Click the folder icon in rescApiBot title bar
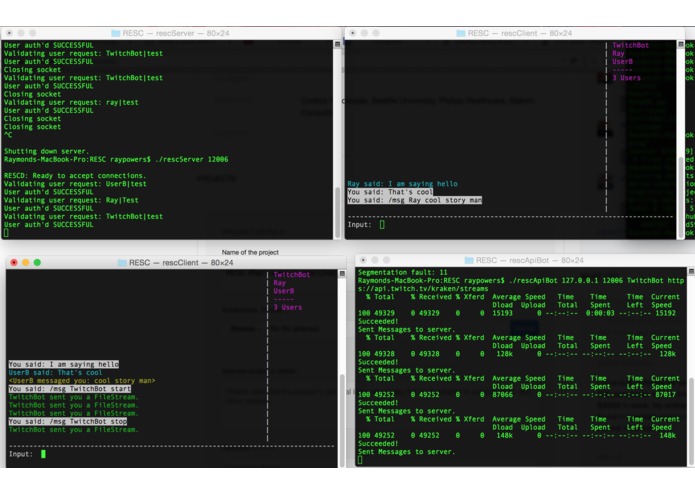The image size is (695, 494). [x=469, y=261]
